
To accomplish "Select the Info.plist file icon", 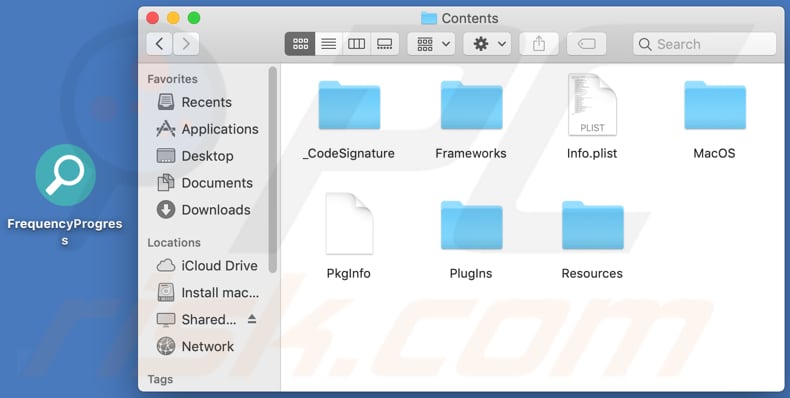I will click(592, 104).
